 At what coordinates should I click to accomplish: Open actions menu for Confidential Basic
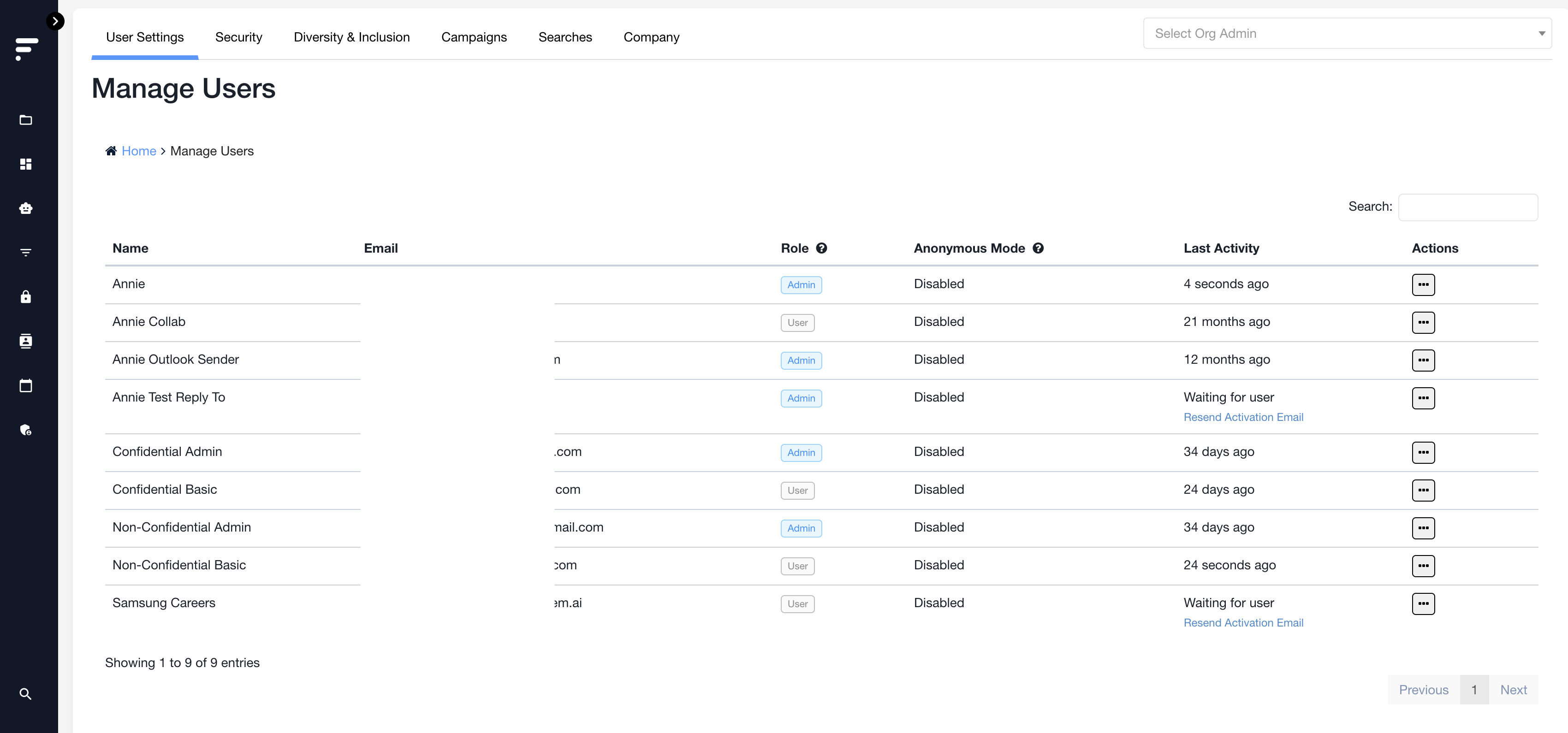tap(1423, 491)
